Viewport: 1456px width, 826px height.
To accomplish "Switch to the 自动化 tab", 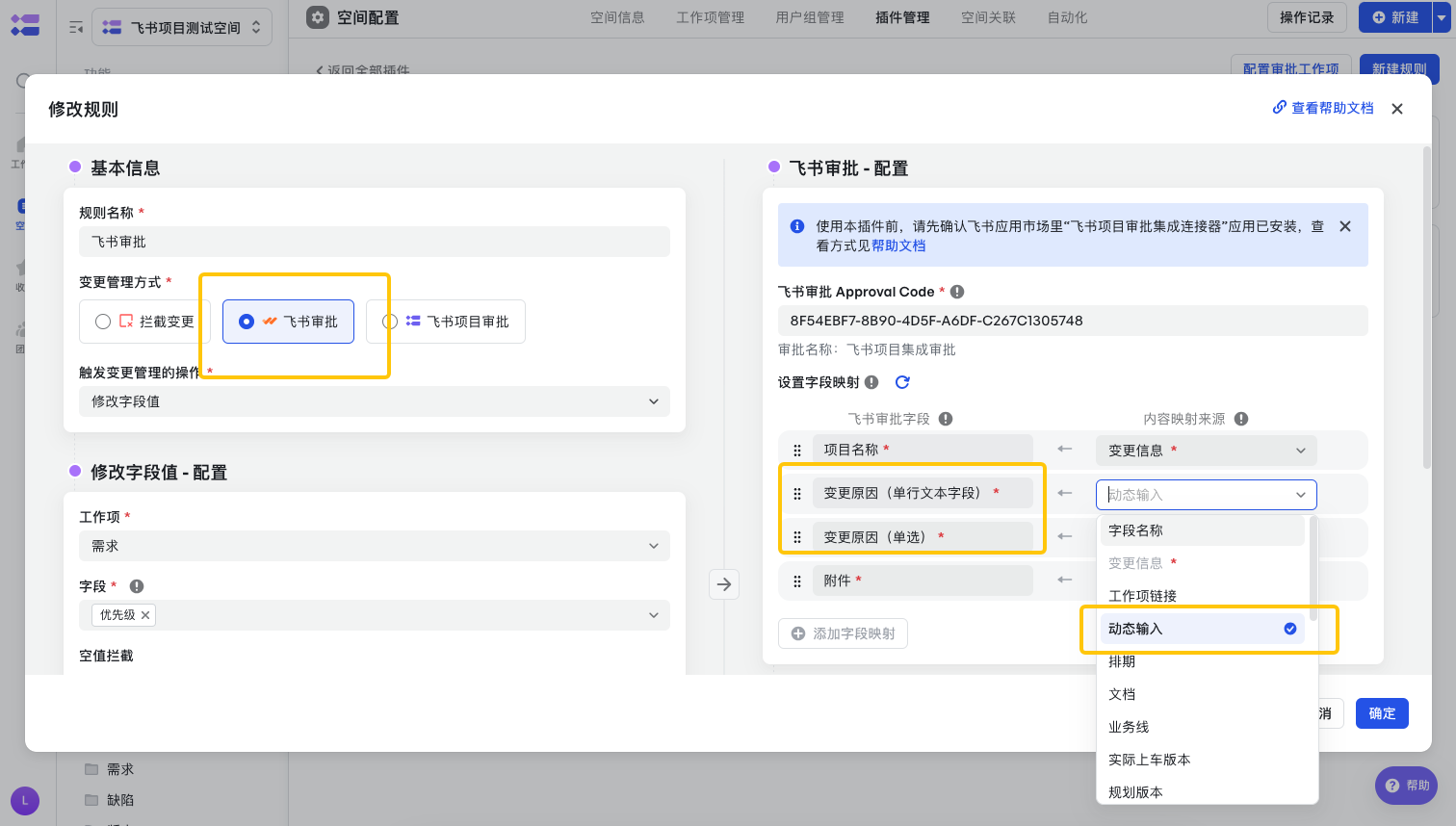I will (1067, 17).
